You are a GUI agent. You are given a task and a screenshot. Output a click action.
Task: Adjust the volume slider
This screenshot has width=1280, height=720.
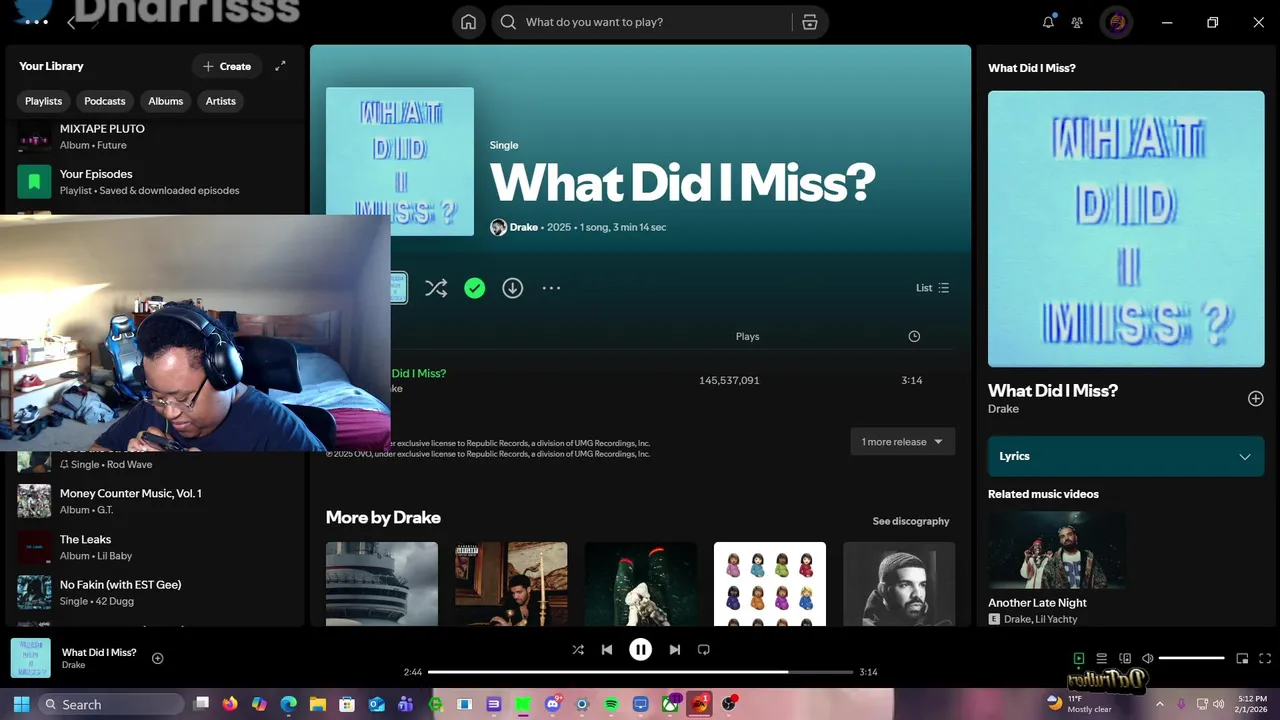point(1192,658)
